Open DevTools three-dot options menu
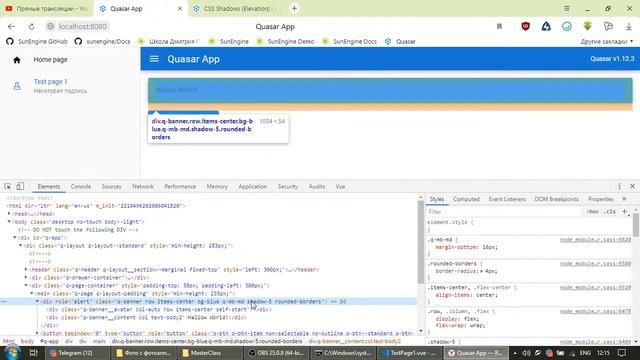Viewport: 640px width, 360px height. [619, 186]
